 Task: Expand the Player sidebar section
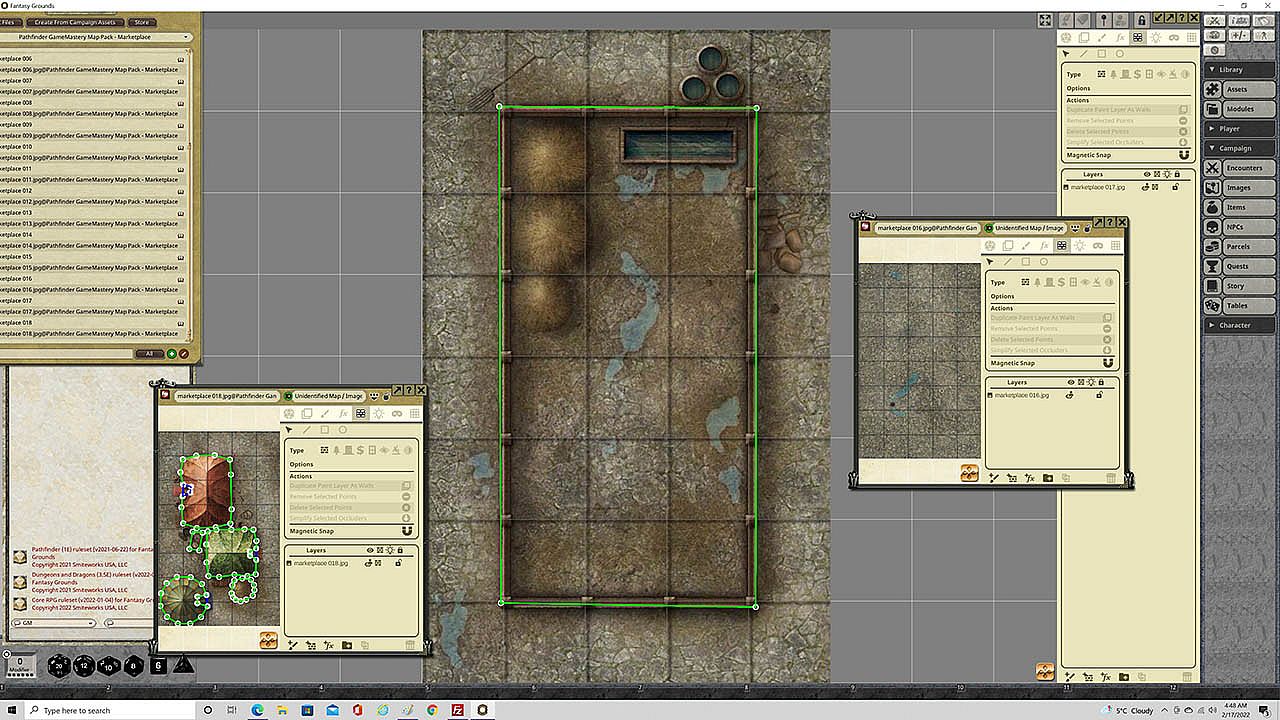(x=1240, y=128)
